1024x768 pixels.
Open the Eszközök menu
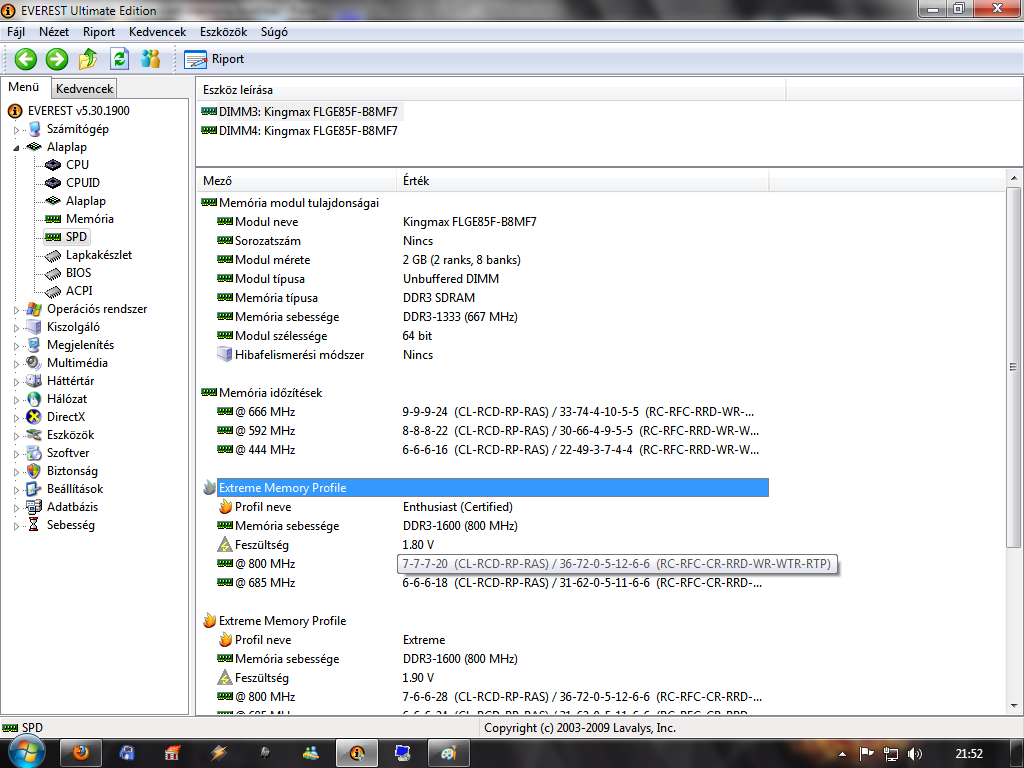223,32
